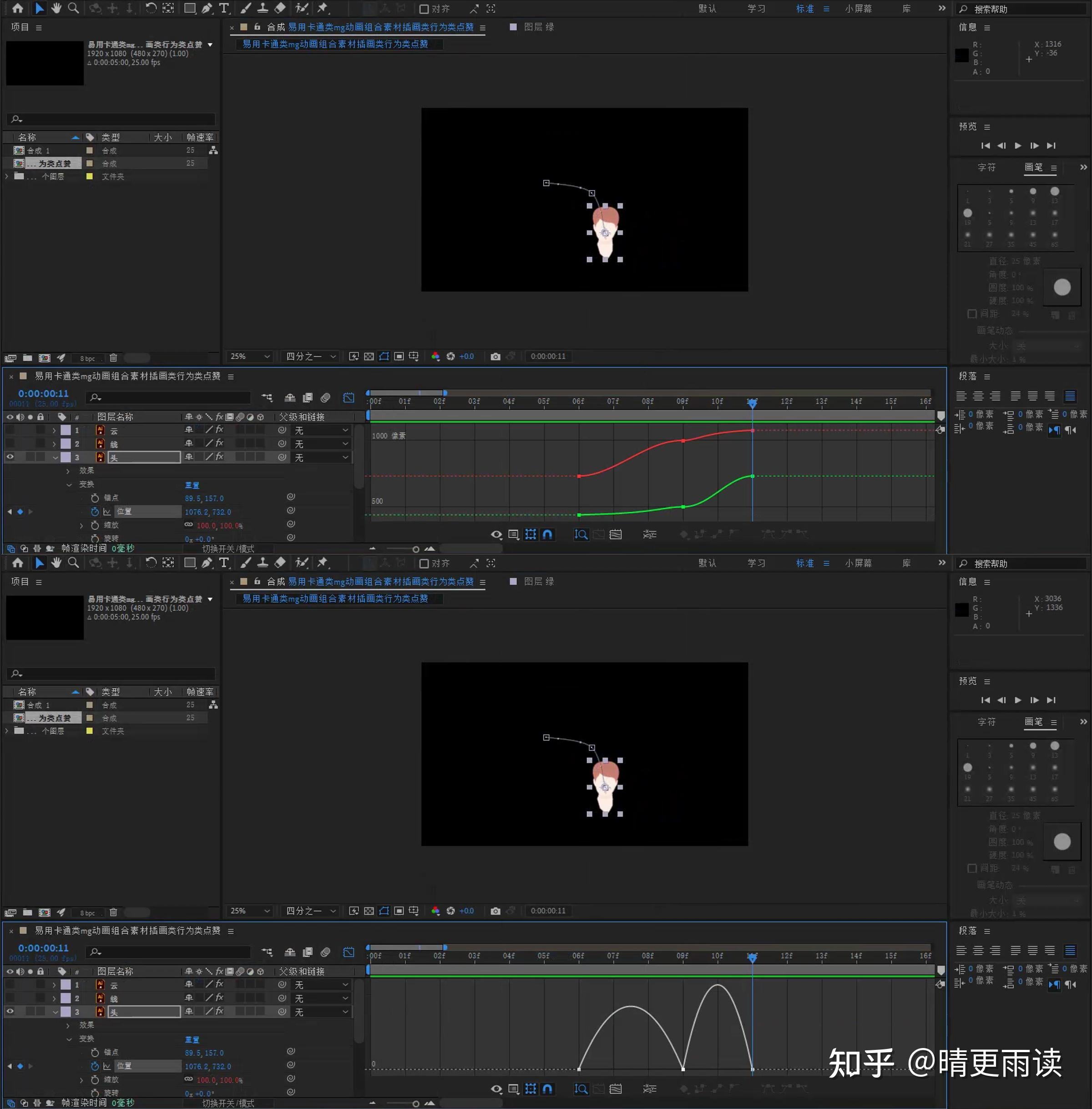Click the composition mini-flowchart icon in the upper timeline
Viewport: 1092px width, 1109px height.
click(x=267, y=398)
